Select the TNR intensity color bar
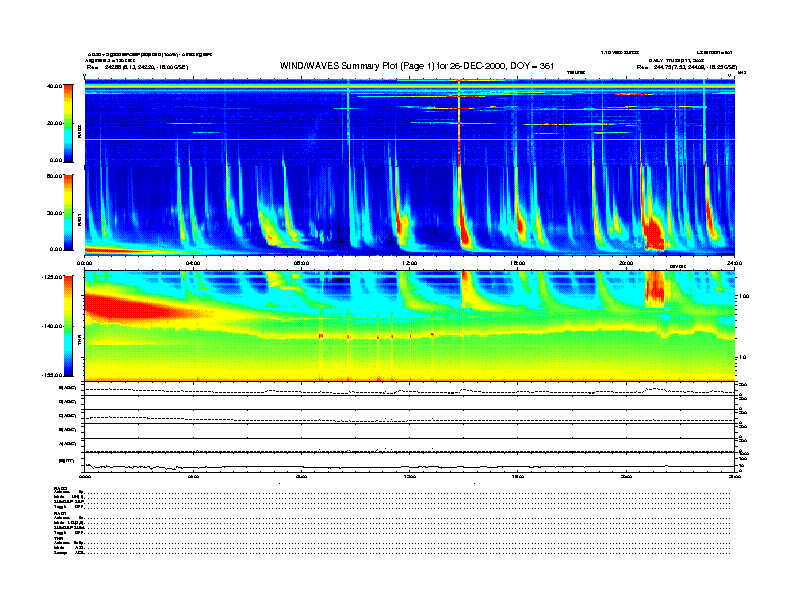 pyautogui.click(x=68, y=326)
